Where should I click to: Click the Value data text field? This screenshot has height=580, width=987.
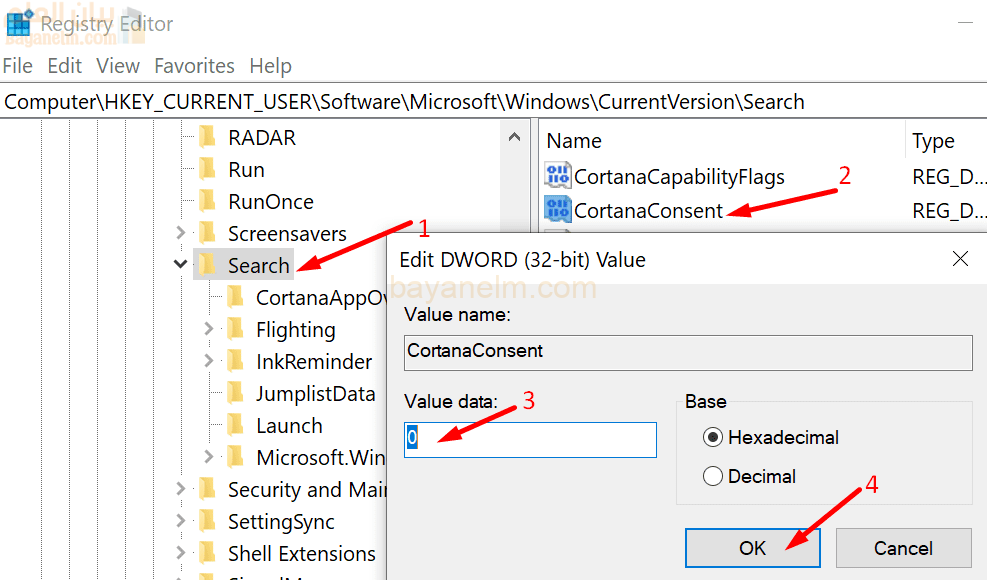(530, 440)
